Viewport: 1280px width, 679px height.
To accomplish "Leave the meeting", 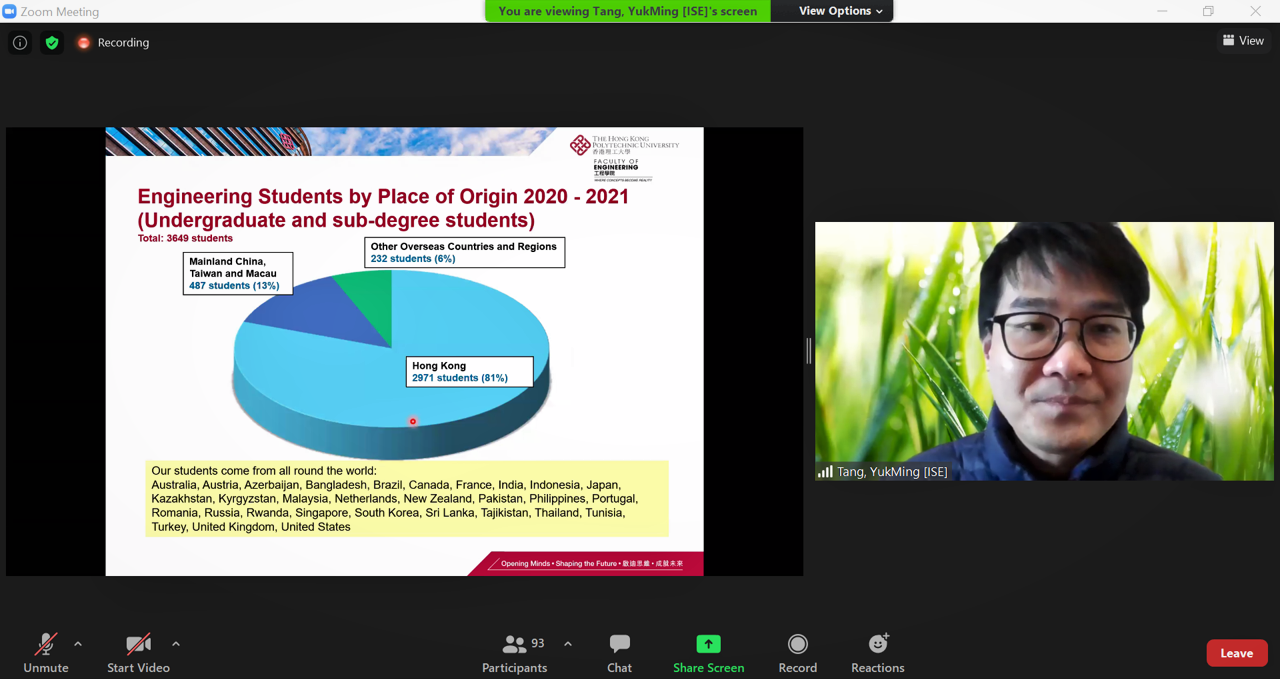I will pyautogui.click(x=1236, y=653).
